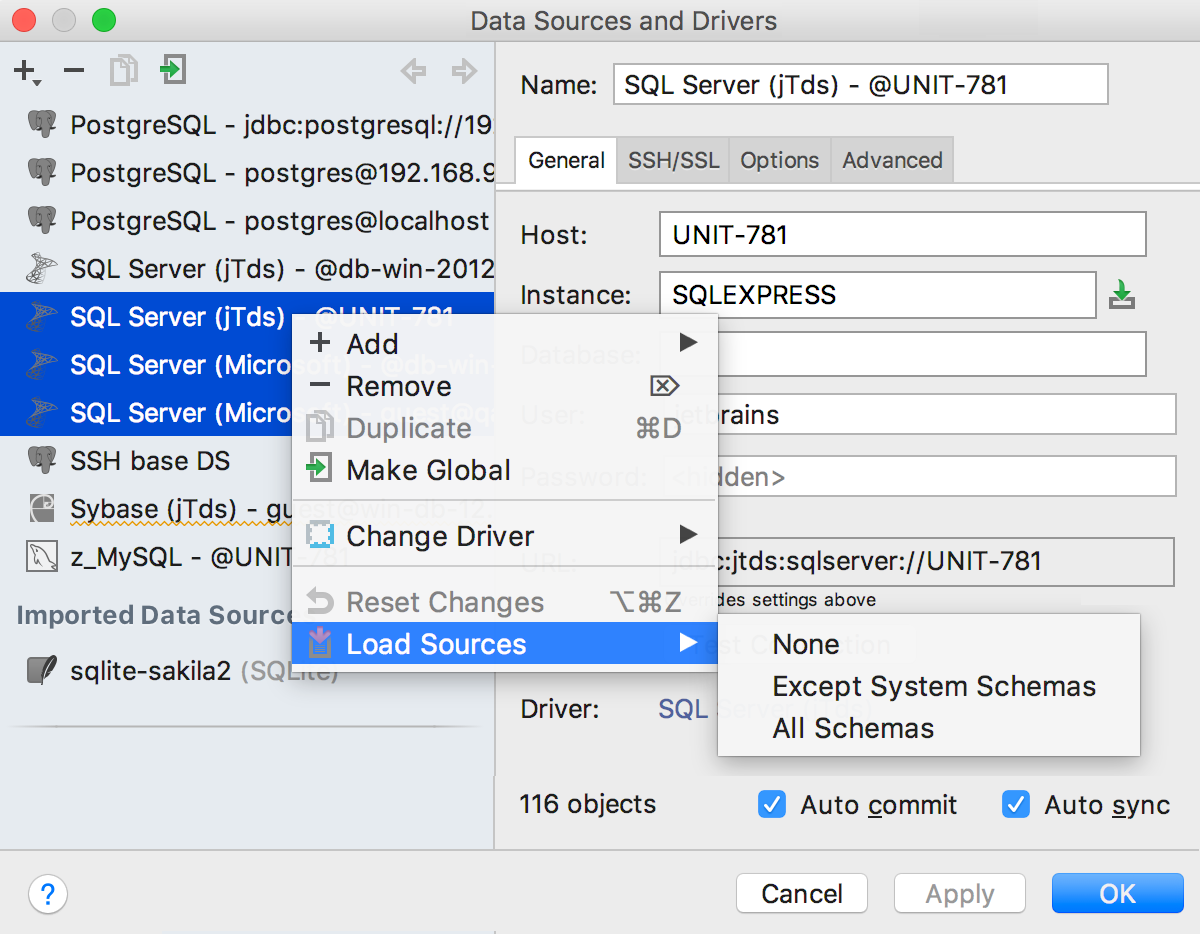This screenshot has width=1200, height=934.
Task: Confirm with the OK button
Action: (x=1118, y=893)
